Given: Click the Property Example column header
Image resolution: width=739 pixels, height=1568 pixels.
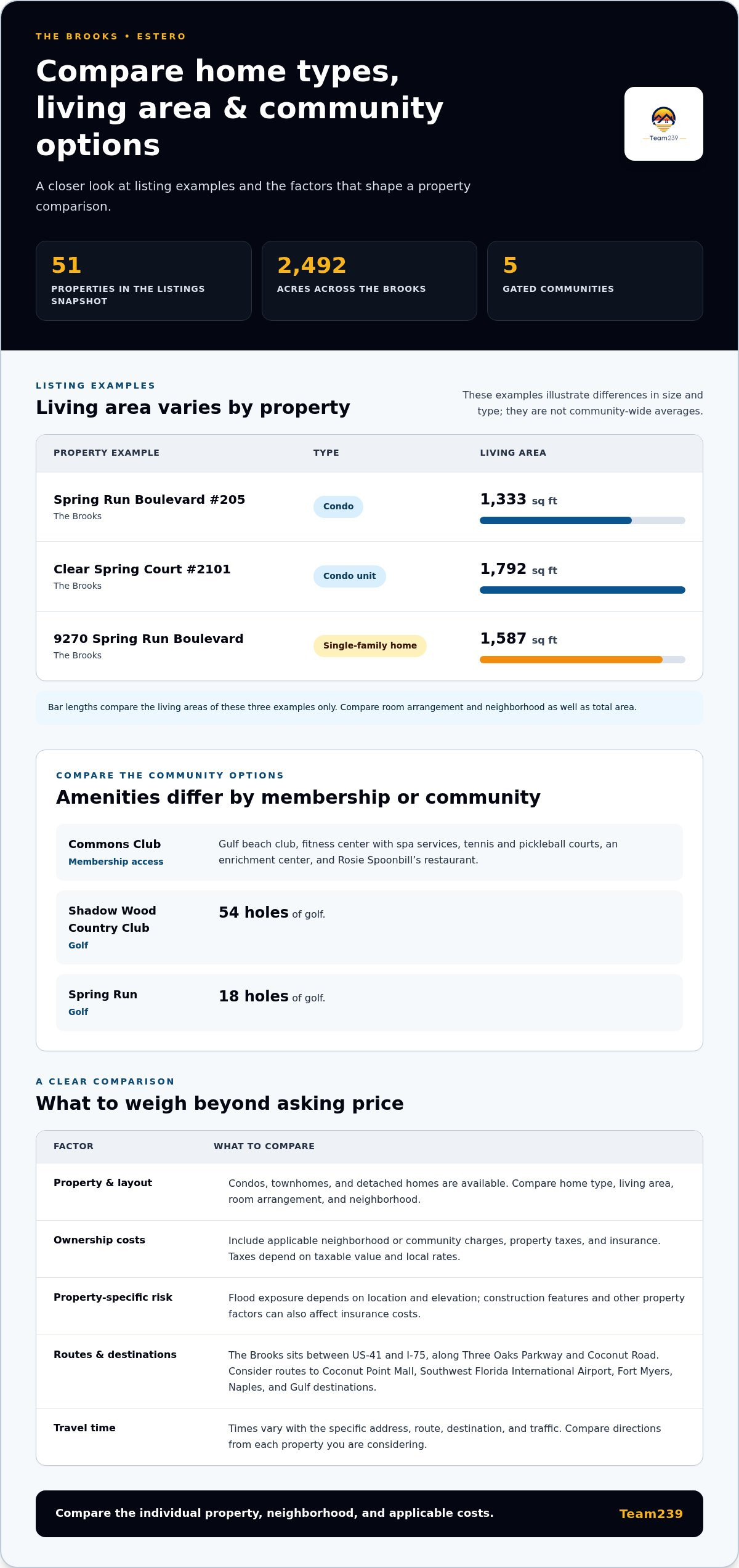Looking at the screenshot, I should [107, 453].
